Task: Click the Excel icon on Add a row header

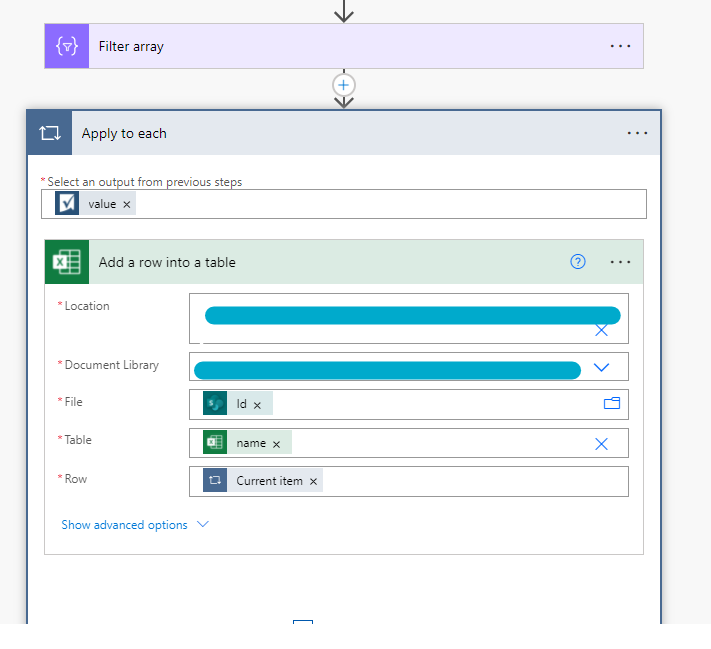Action: [x=67, y=262]
